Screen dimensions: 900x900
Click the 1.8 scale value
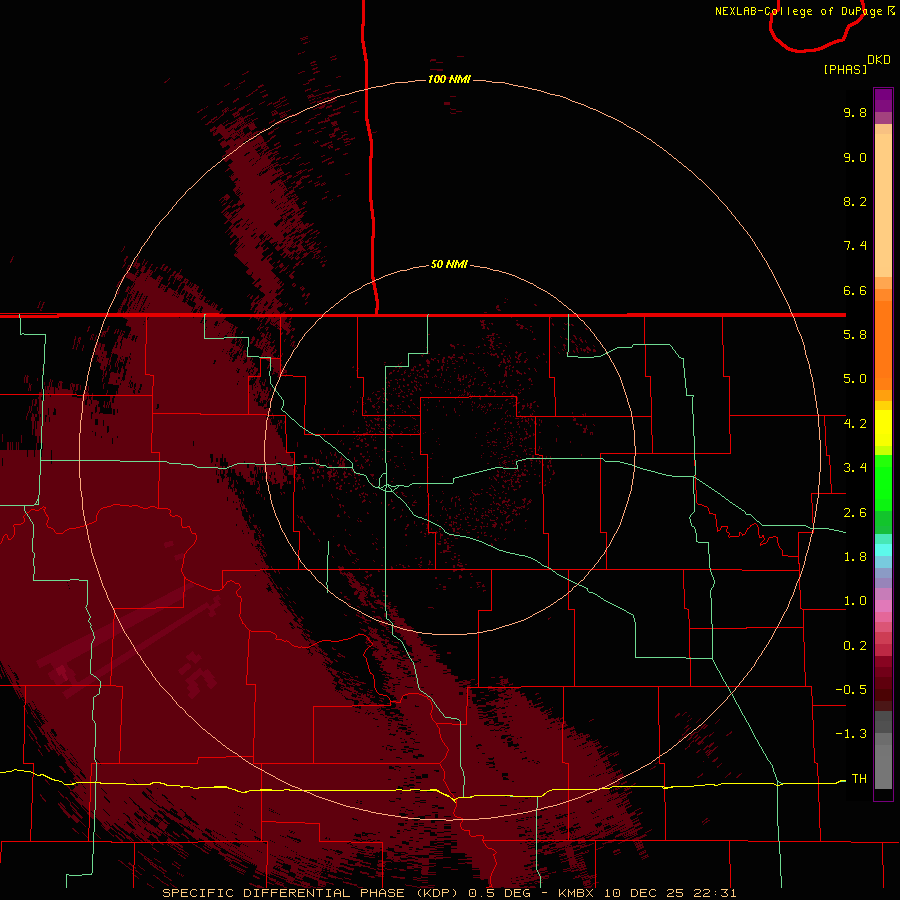tap(855, 557)
